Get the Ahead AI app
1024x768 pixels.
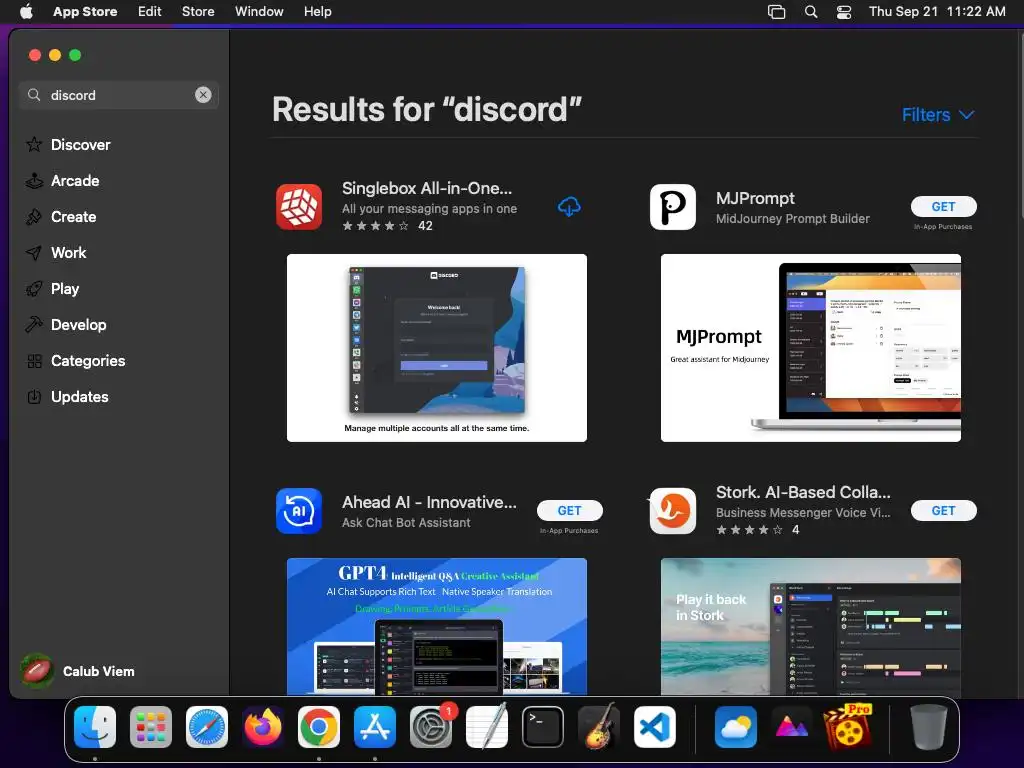coord(569,511)
